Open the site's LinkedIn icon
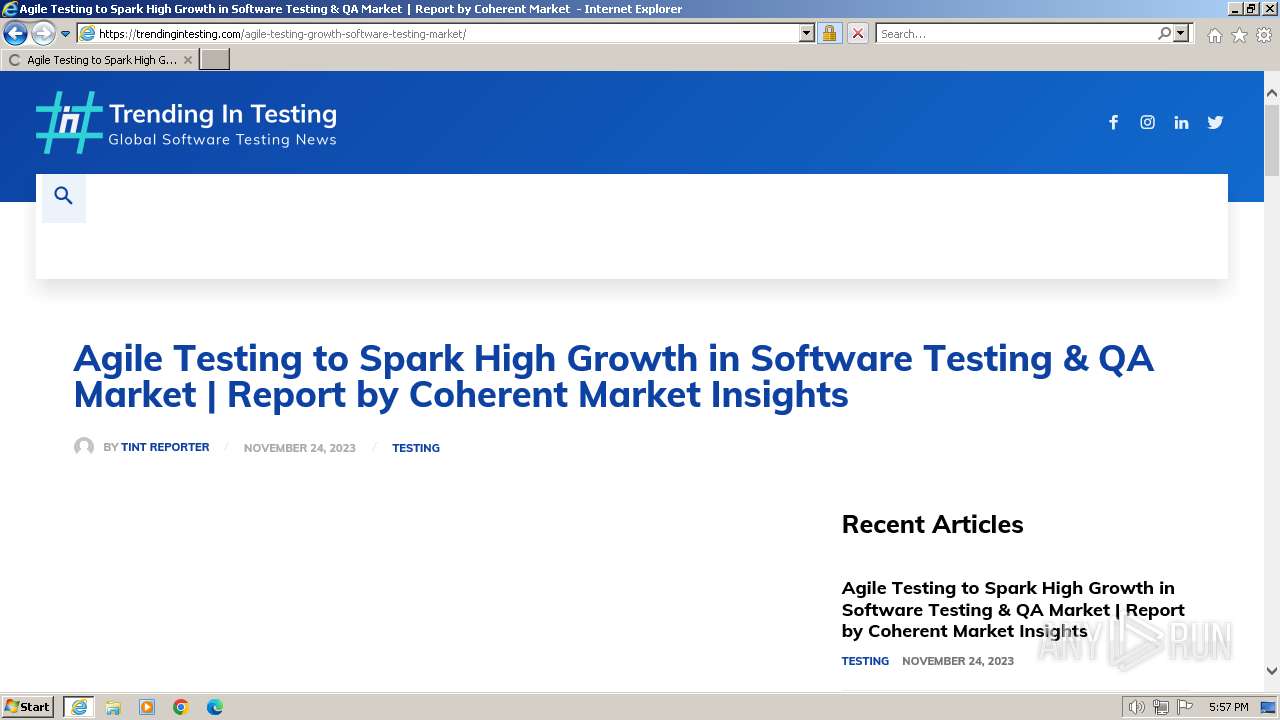This screenshot has width=1280, height=720. point(1181,122)
